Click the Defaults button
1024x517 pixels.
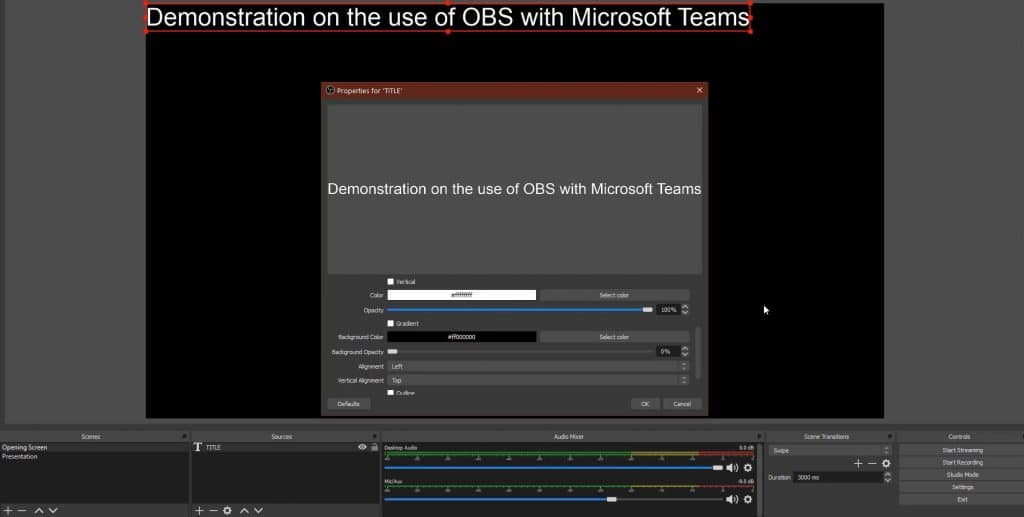click(x=349, y=404)
